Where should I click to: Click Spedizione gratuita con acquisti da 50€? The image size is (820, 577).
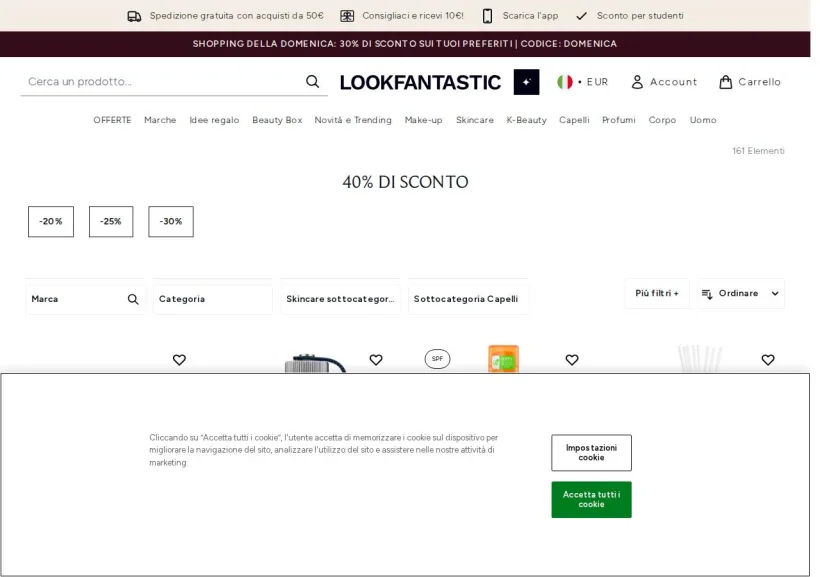pyautogui.click(x=236, y=16)
